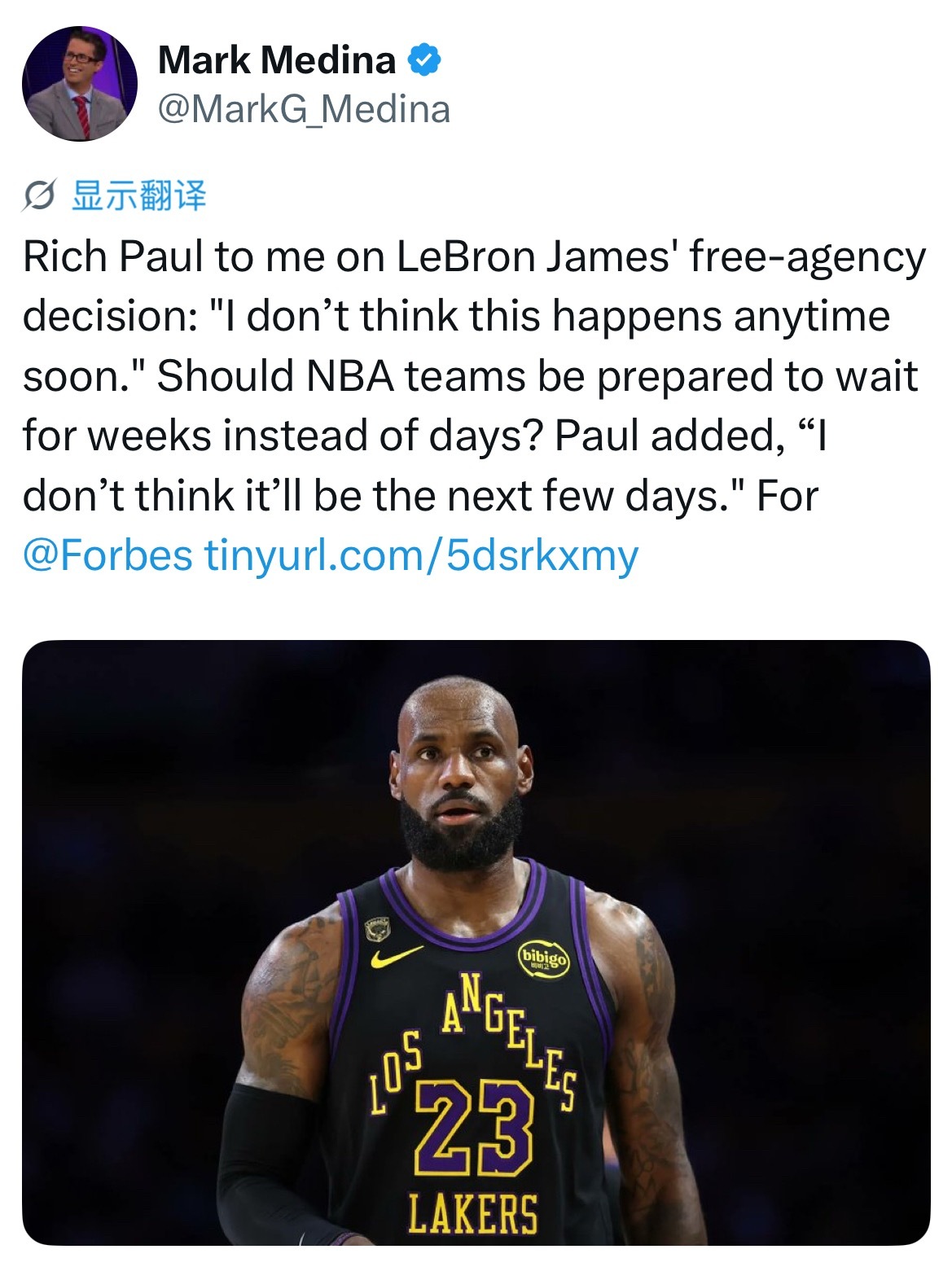Click the words "free-agency" in tweet body
Viewport: 952px width, 1280px height.
click(807, 256)
